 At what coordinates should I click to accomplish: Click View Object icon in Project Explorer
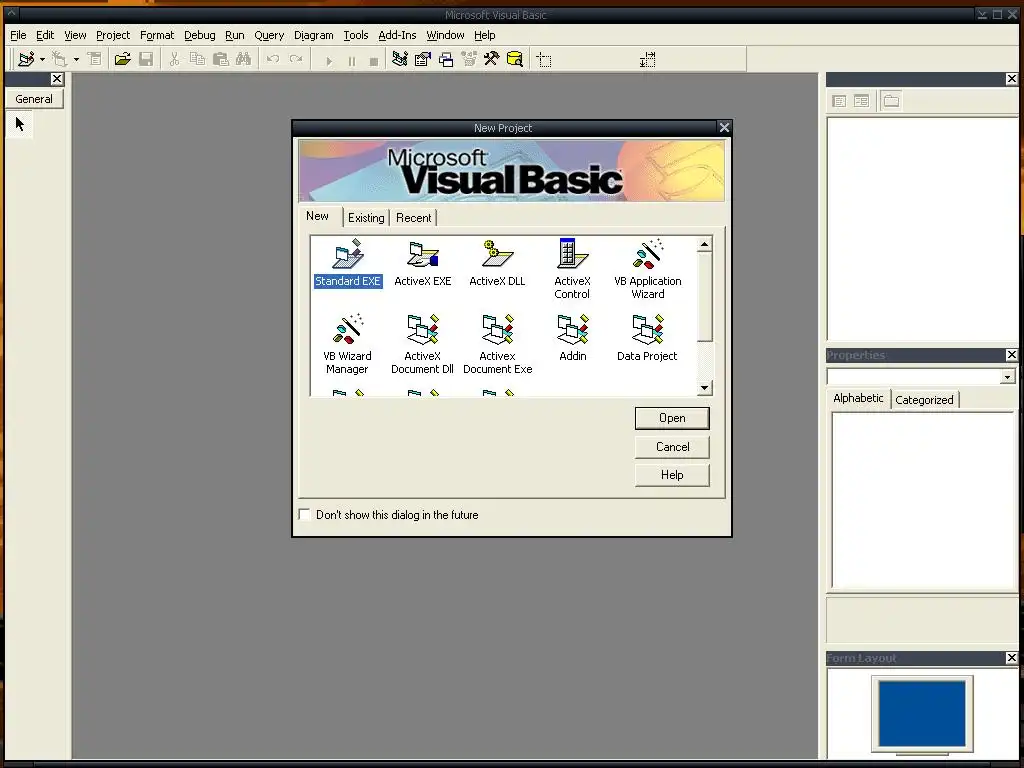(x=861, y=101)
